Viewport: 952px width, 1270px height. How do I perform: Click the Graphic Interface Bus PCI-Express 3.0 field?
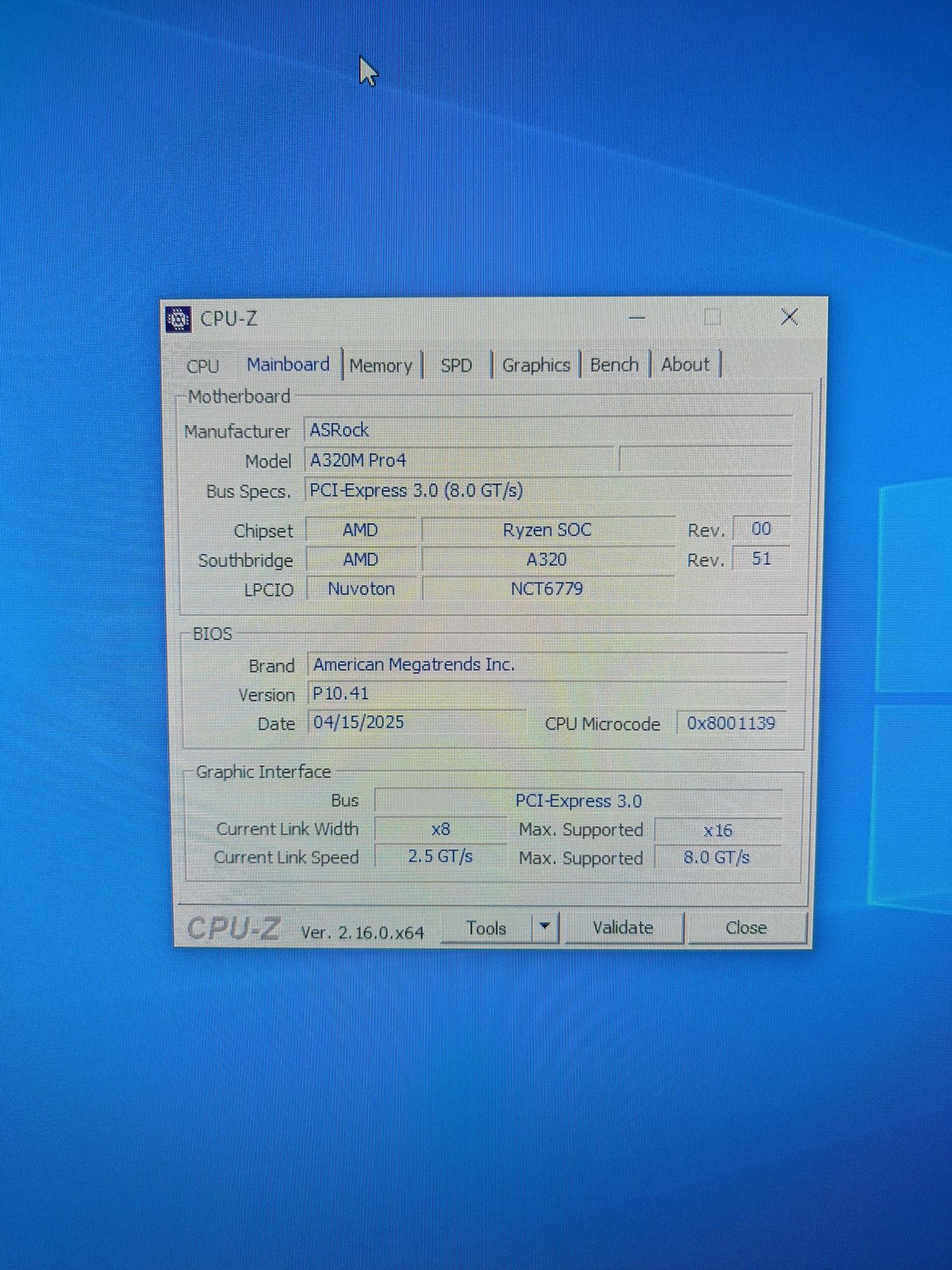click(579, 801)
